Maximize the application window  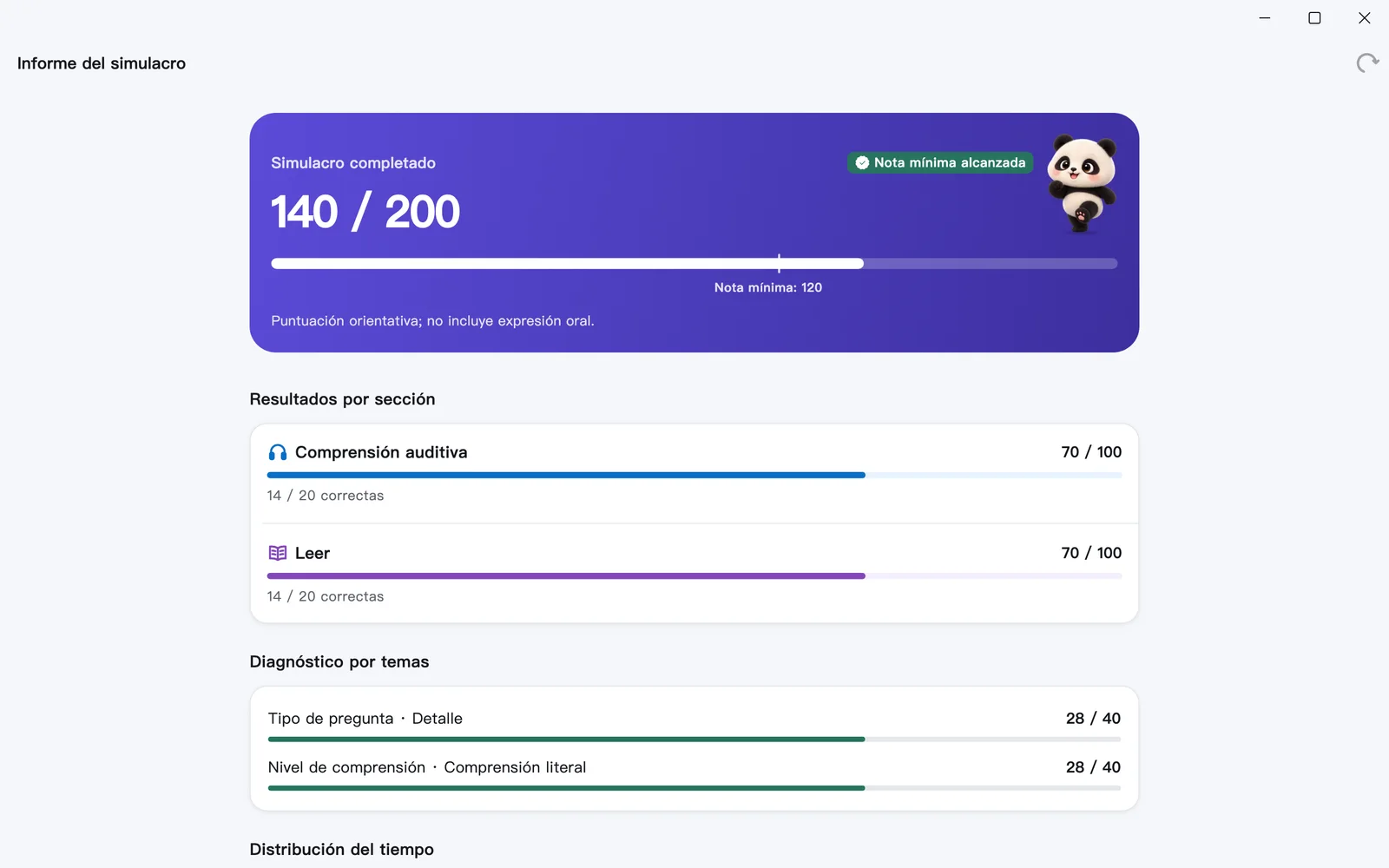click(1314, 17)
